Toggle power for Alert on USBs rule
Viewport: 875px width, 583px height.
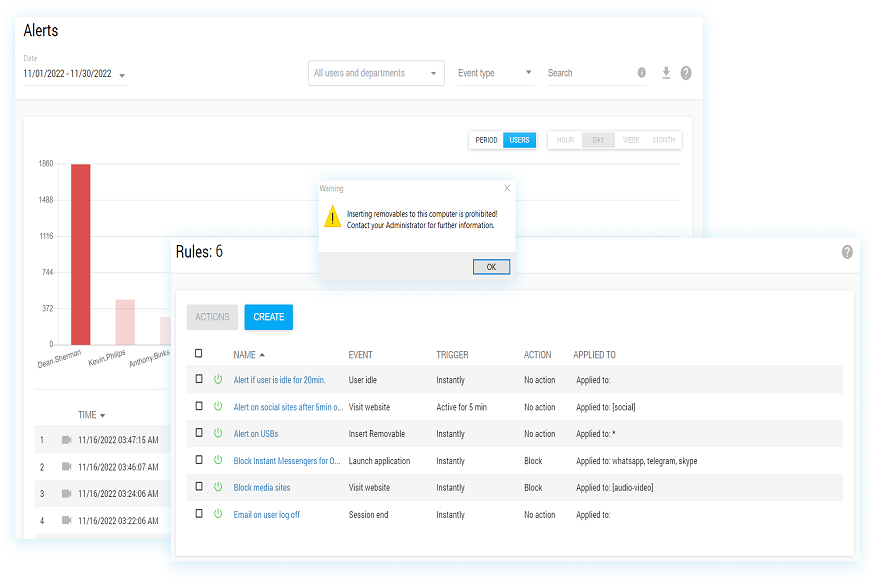(218, 433)
